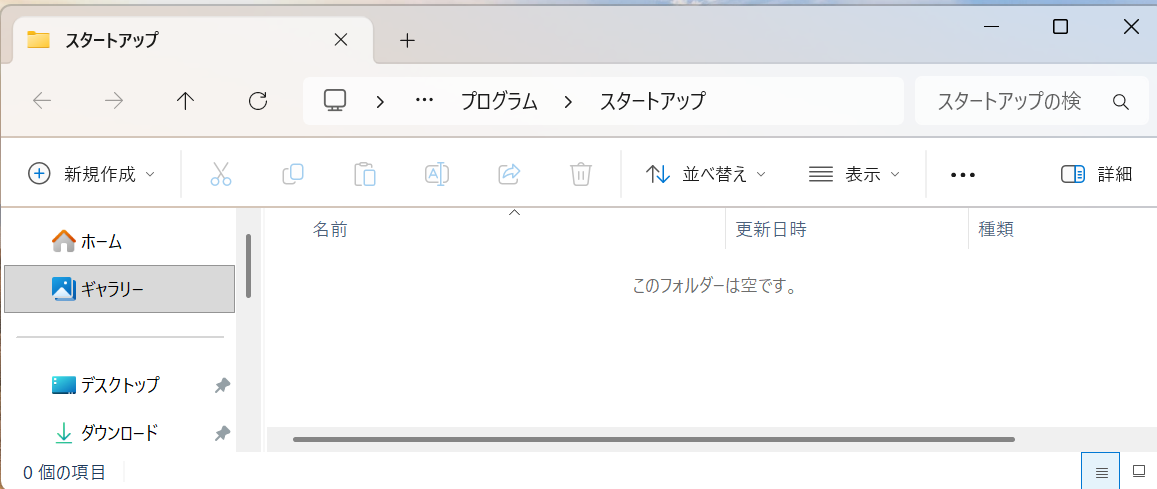Close the Explorer window
This screenshot has width=1157, height=489.
1130,27
